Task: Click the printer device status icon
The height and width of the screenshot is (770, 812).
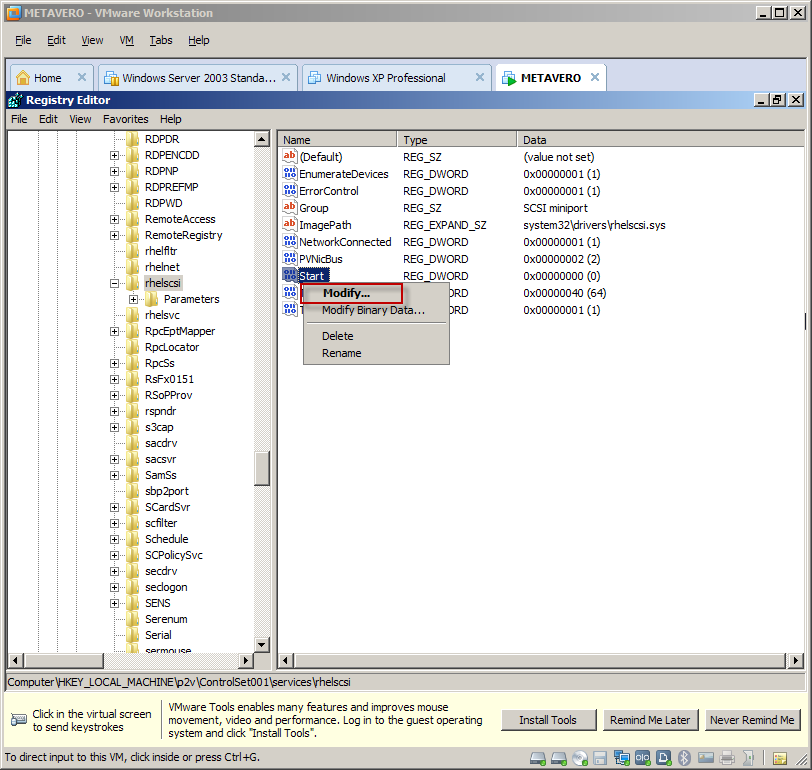Action: (727, 758)
